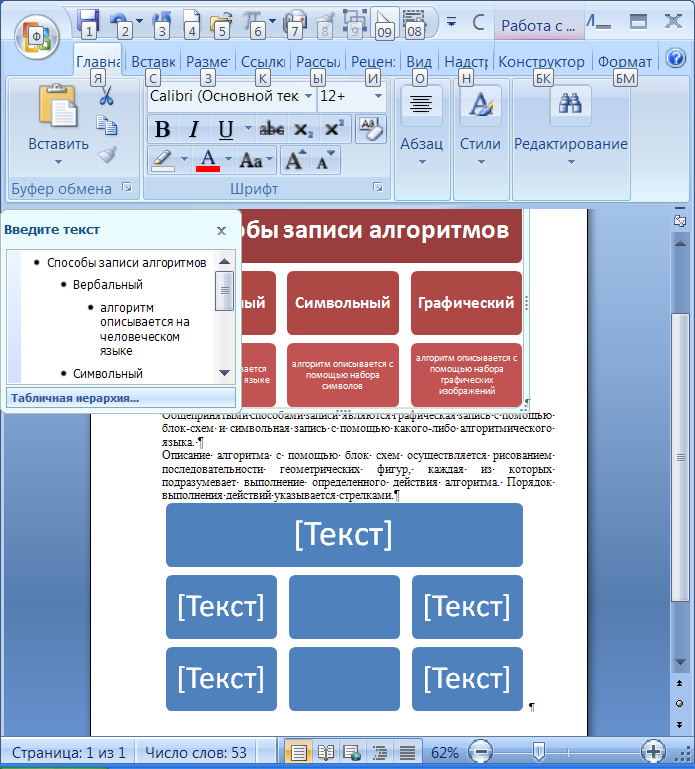Screen dimensions: 695x769
Task: Toggle Bold formatting
Action: click(162, 129)
